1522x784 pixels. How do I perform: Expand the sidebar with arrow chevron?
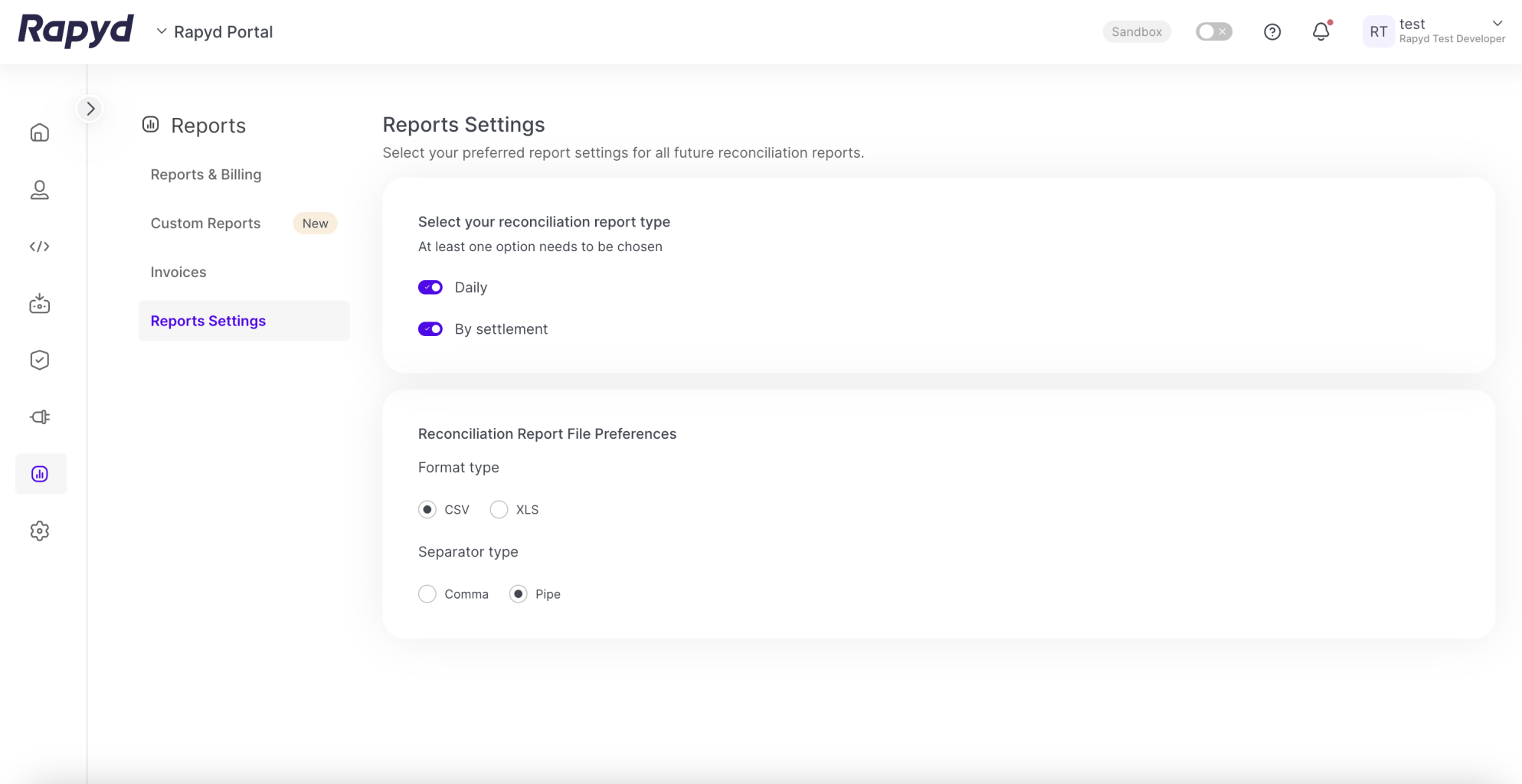(x=90, y=109)
